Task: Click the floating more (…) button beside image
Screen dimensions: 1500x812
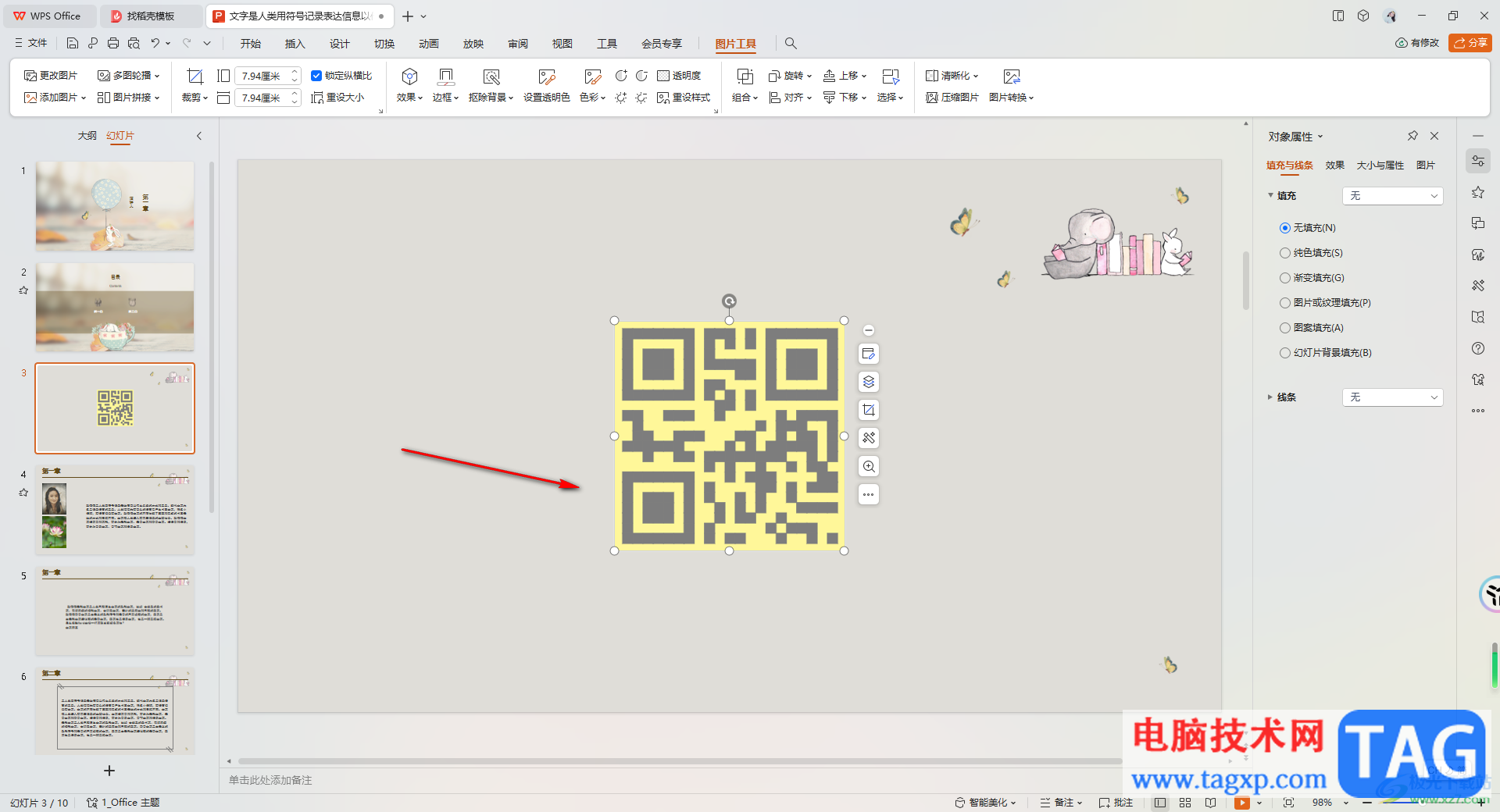Action: 868,494
